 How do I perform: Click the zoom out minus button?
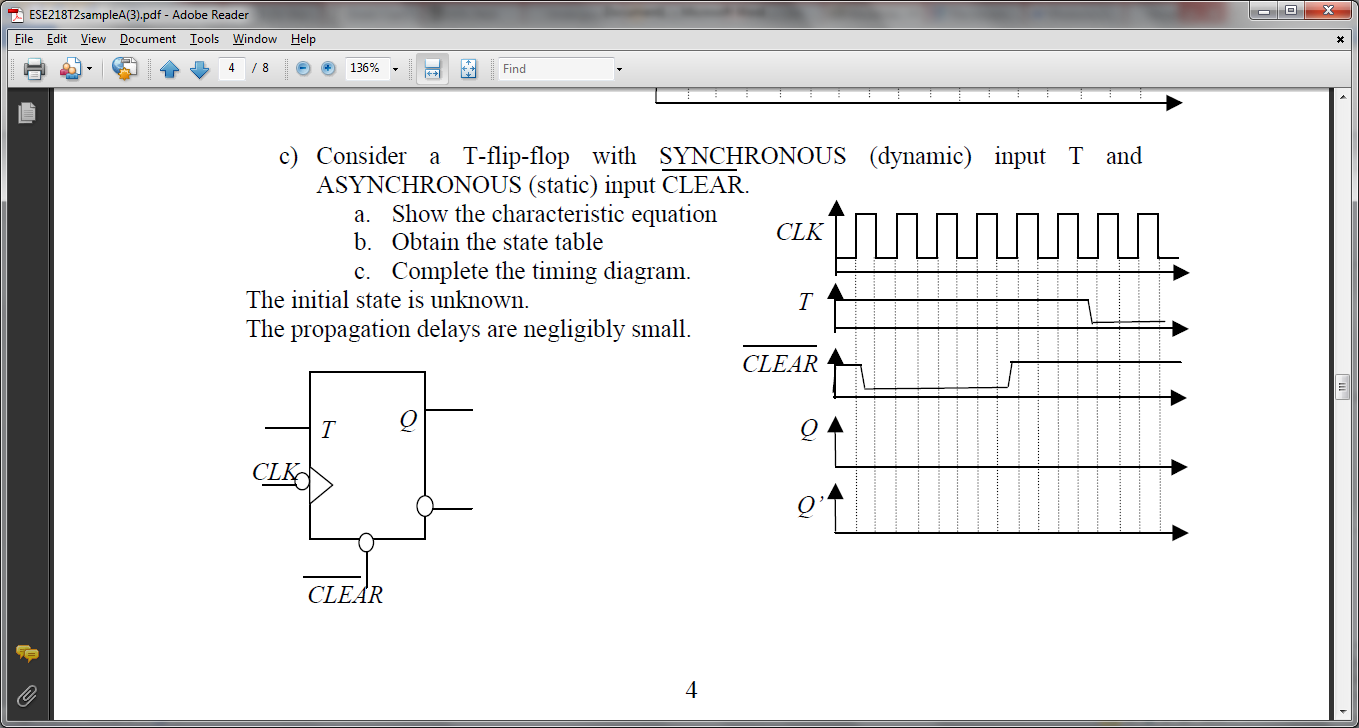tap(302, 68)
